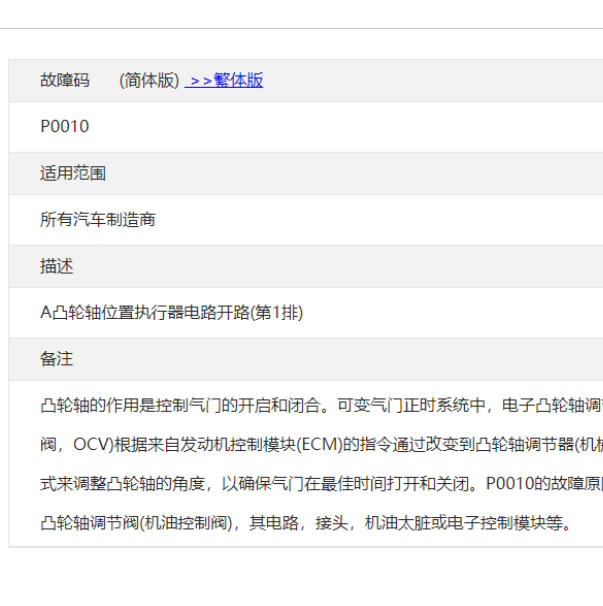Select description A凸轮轴位置执行器电路开路(第1排)
Image resolution: width=603 pixels, height=606 pixels.
(172, 312)
